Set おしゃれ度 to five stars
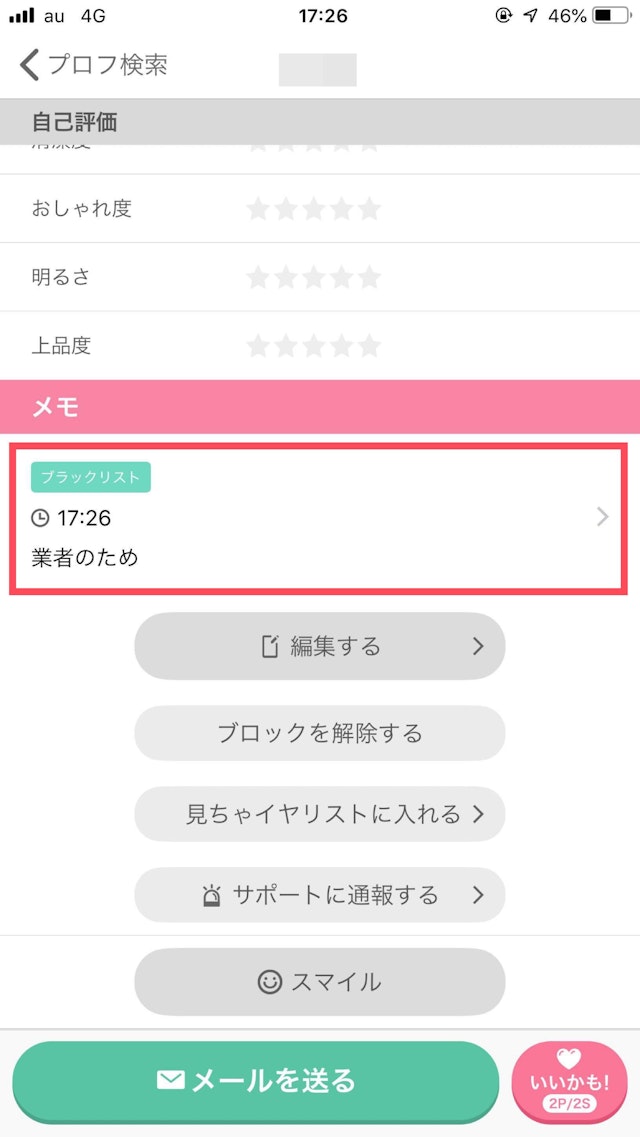This screenshot has width=640, height=1137. point(370,209)
